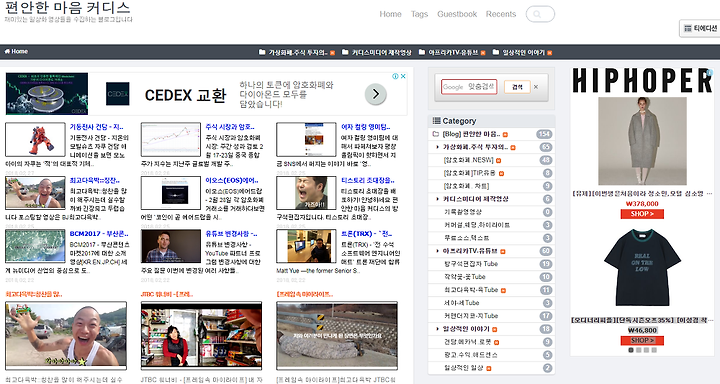
Task: Click the shouting man meme thumbnail
Action: coord(306,193)
